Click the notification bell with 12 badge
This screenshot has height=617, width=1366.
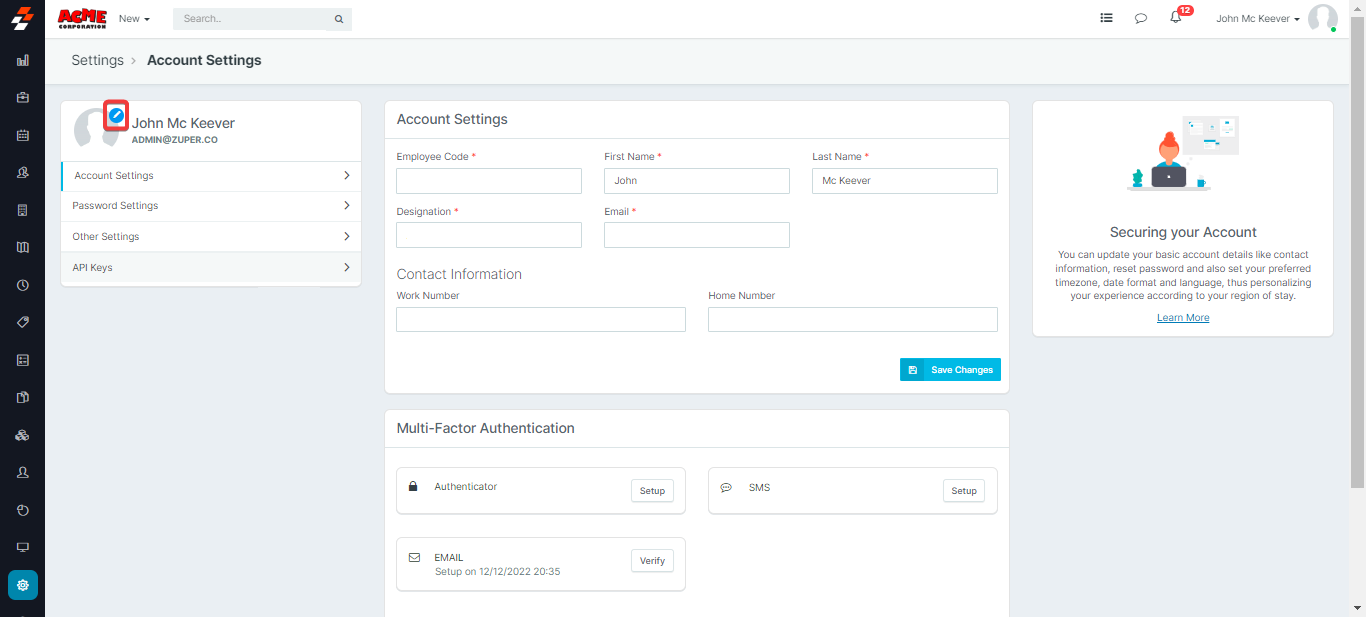(1176, 18)
